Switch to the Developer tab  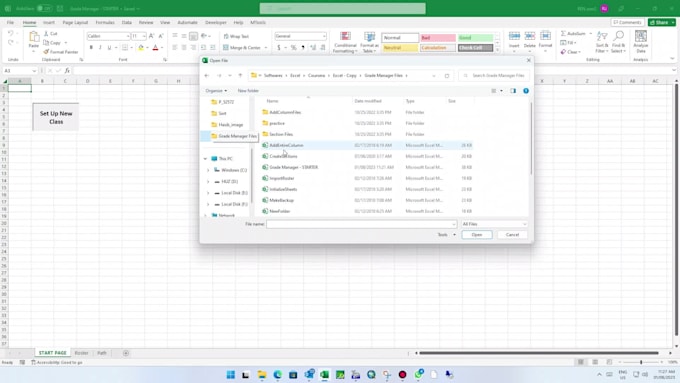pos(216,22)
